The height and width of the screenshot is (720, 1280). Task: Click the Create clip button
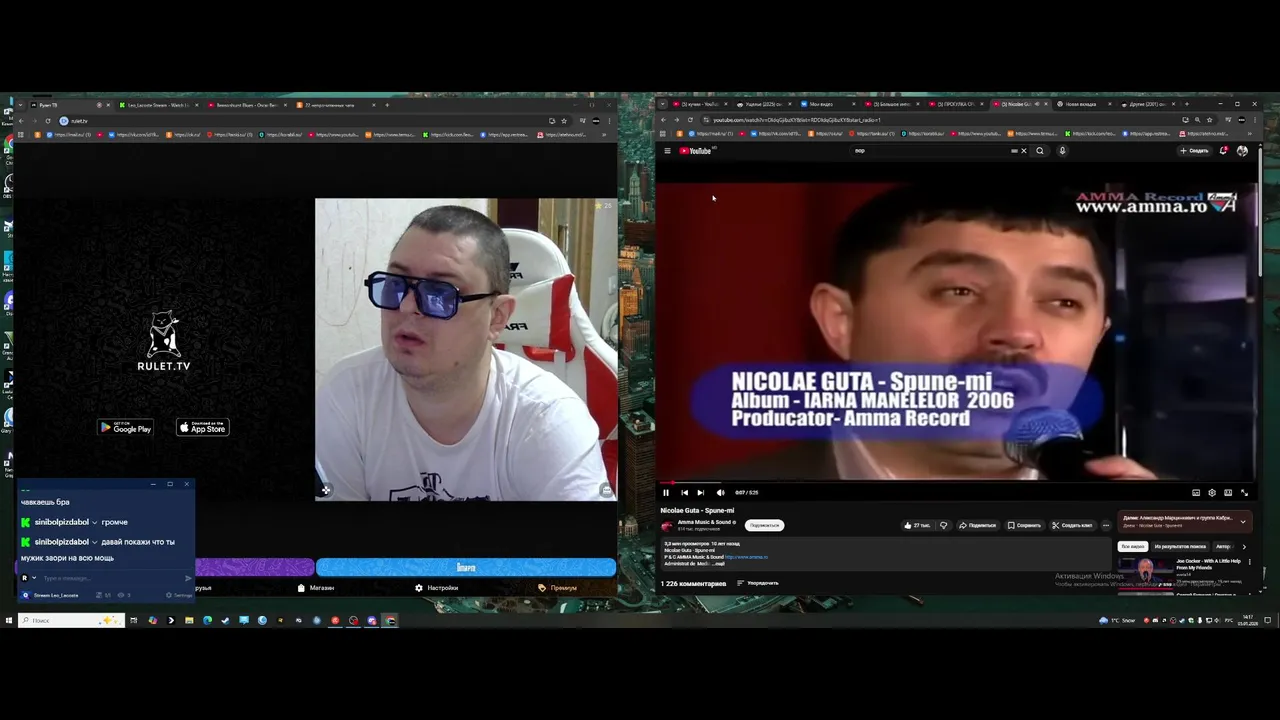click(x=1073, y=525)
